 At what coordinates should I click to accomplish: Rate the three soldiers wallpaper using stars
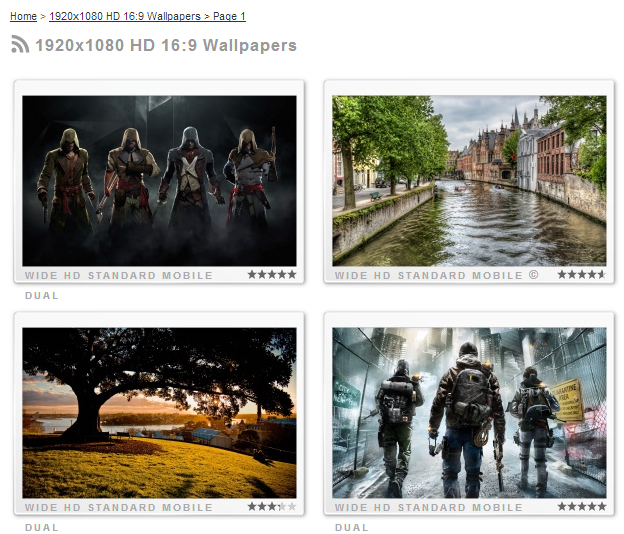tap(582, 507)
